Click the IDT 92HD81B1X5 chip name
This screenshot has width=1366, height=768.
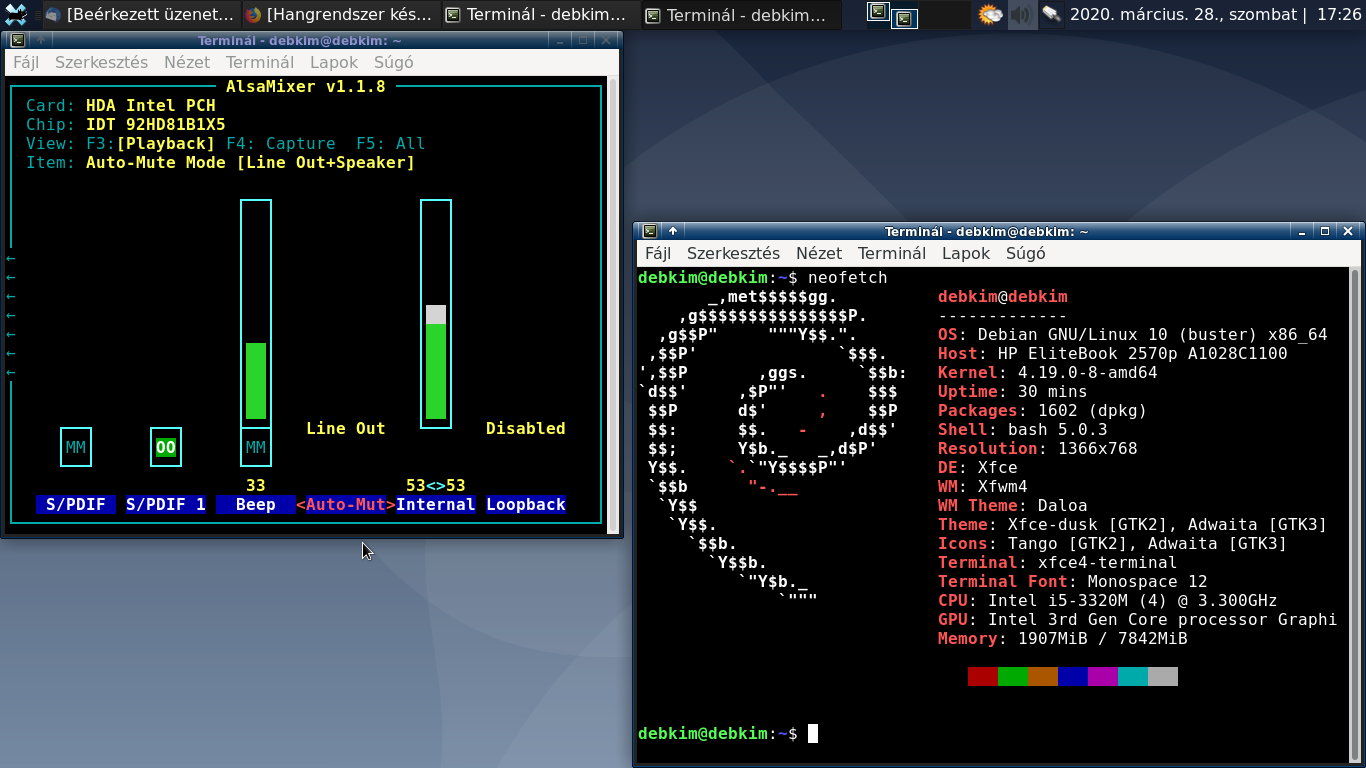point(156,124)
